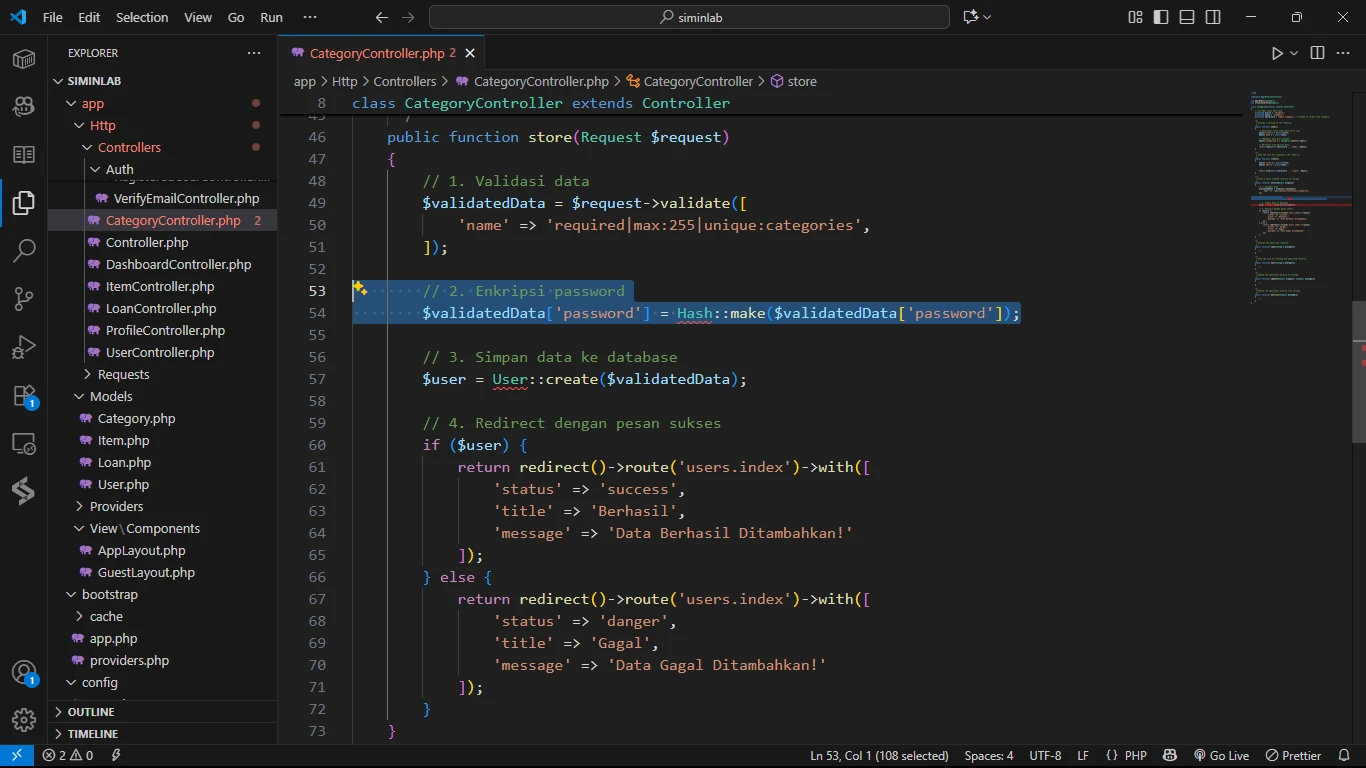Open the Accounts icon

24,673
